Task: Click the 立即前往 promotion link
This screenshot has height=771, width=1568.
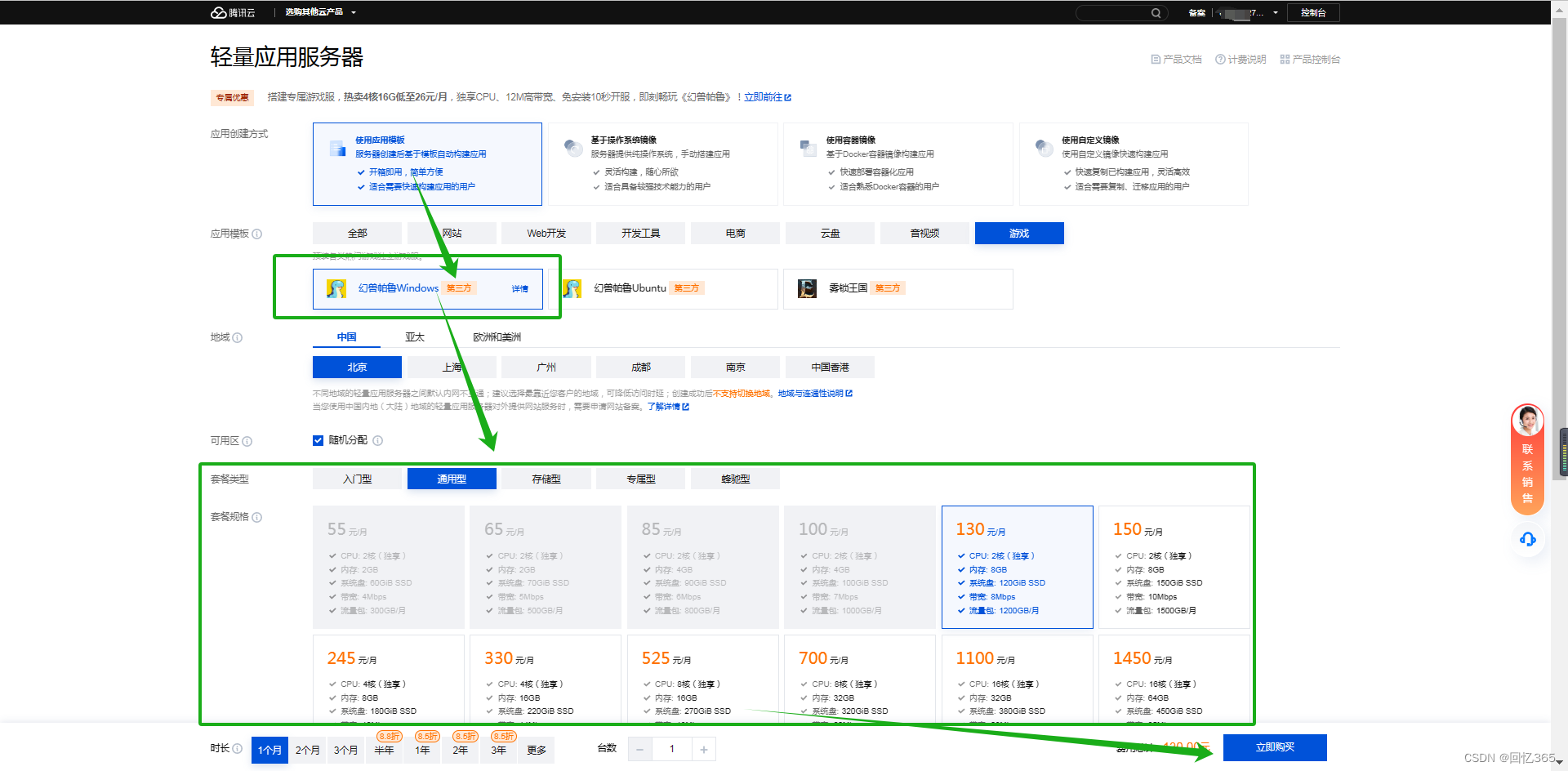Action: 768,97
